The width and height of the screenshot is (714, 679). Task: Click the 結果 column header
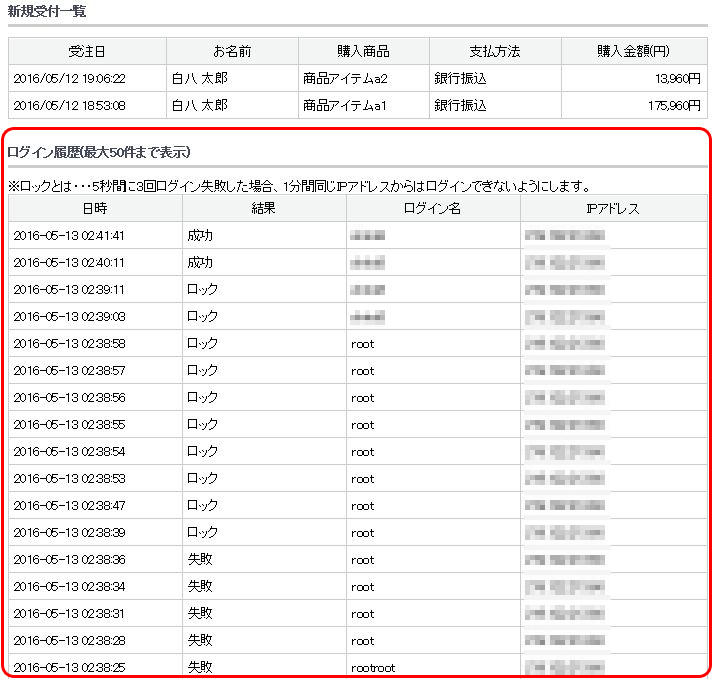click(264, 209)
